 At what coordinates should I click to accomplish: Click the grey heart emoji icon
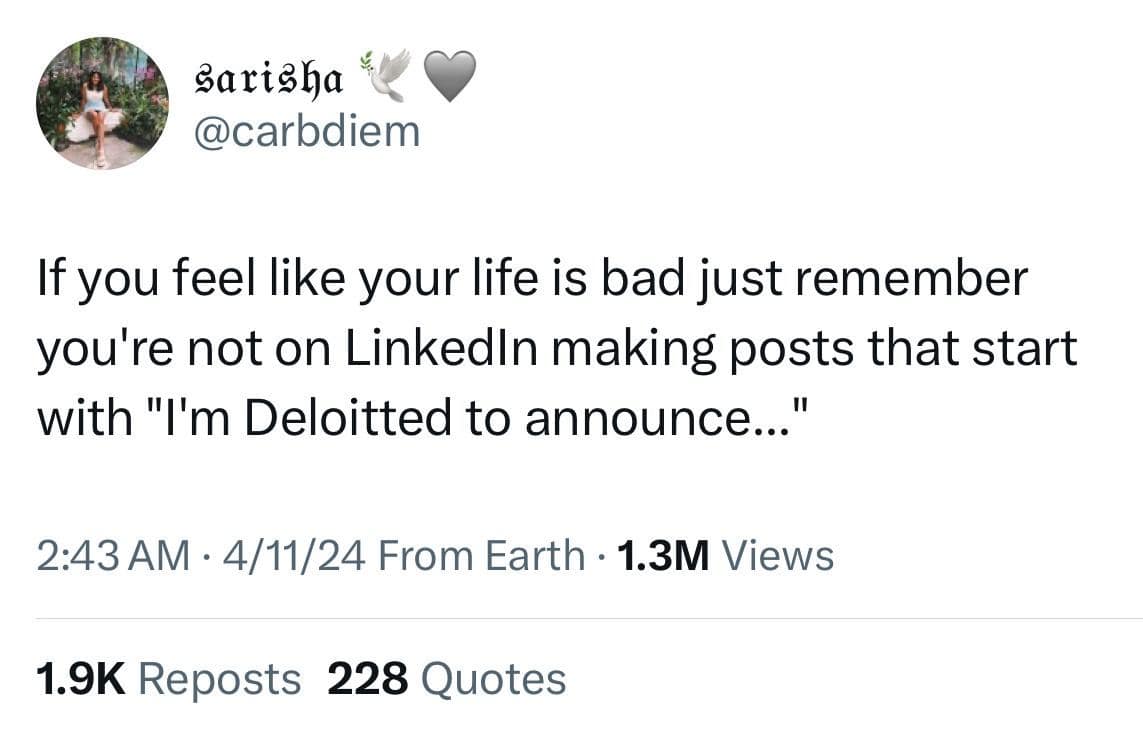point(449,77)
